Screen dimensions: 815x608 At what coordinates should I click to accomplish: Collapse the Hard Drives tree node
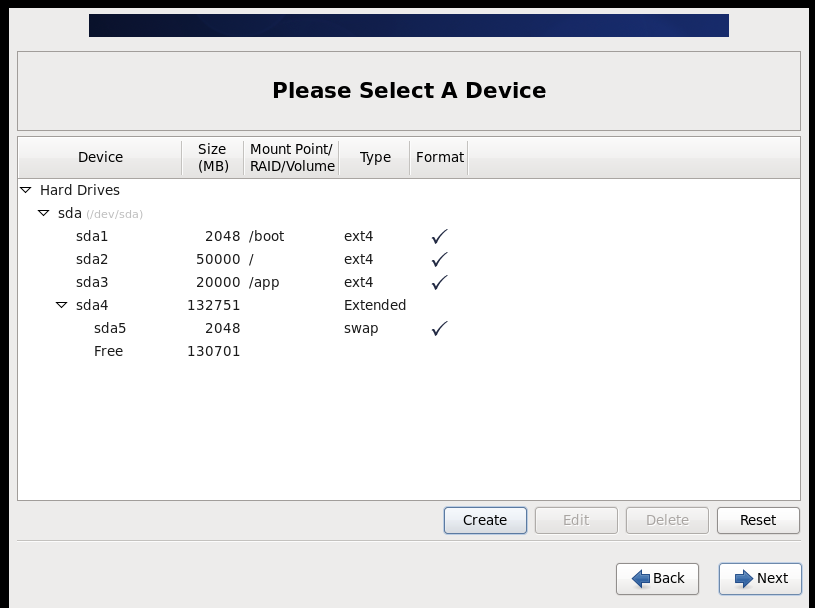pyautogui.click(x=25, y=190)
